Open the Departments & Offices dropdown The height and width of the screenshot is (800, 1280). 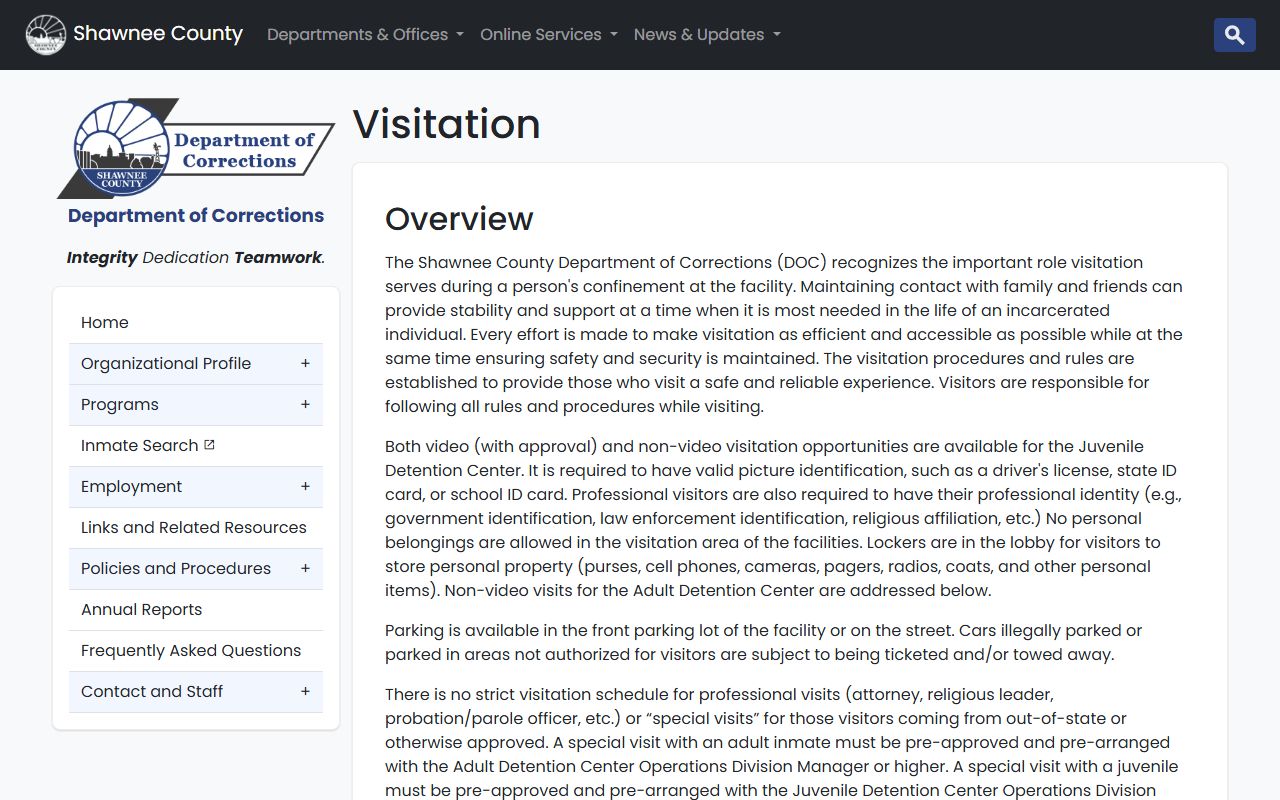click(x=365, y=35)
